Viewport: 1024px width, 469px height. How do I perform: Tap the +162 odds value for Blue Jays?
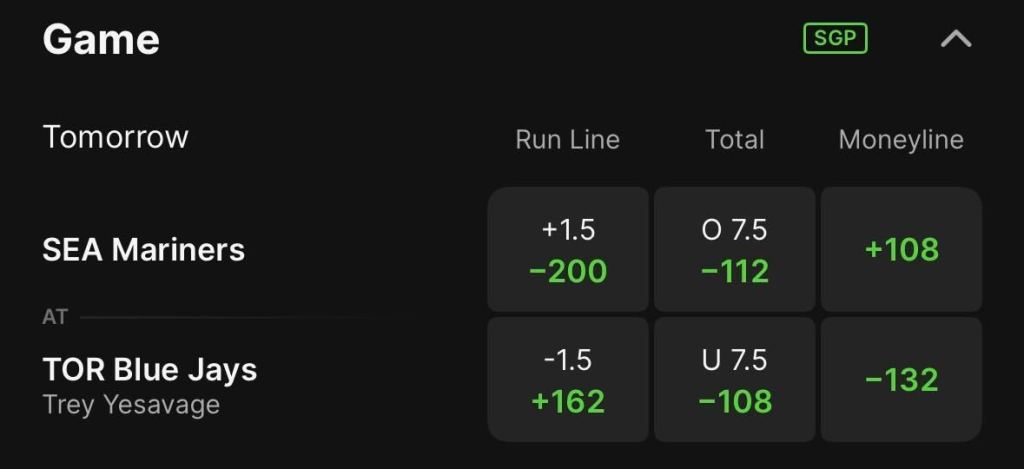[568, 402]
